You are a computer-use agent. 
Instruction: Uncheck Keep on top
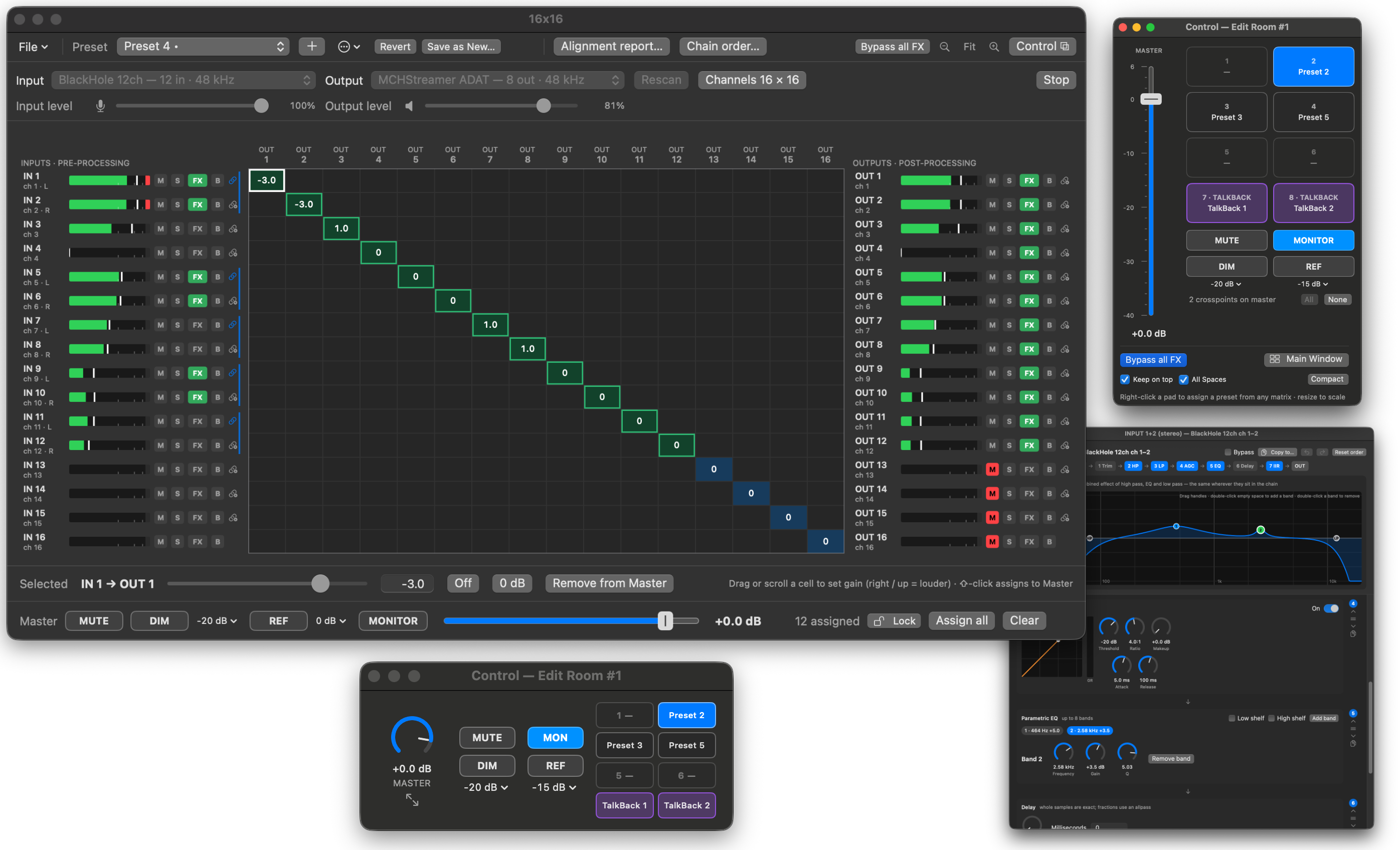coord(1125,379)
